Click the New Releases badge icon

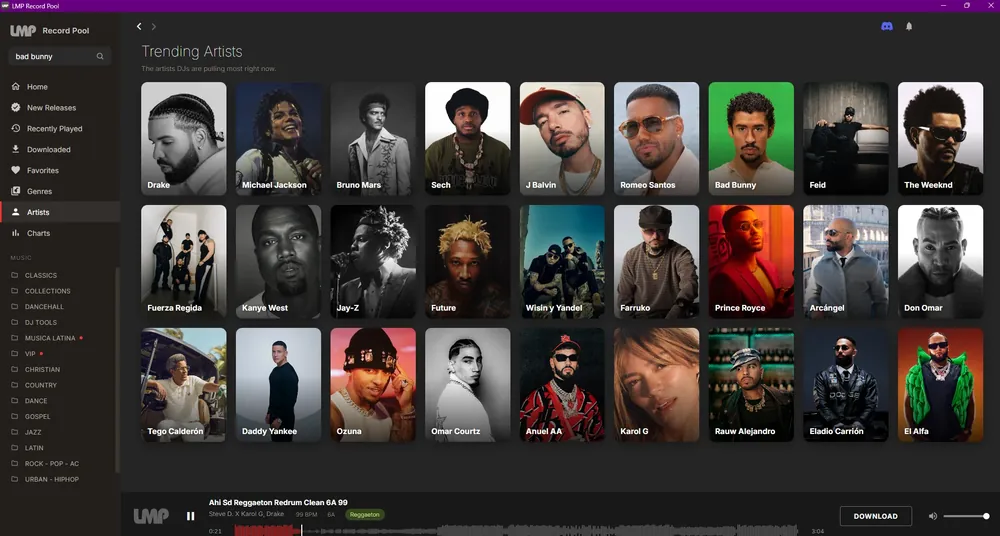(x=15, y=107)
